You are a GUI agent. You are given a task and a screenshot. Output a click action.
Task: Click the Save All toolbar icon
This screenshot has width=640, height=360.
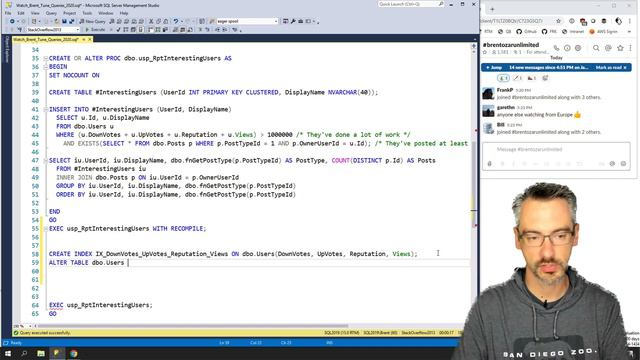[71, 21]
